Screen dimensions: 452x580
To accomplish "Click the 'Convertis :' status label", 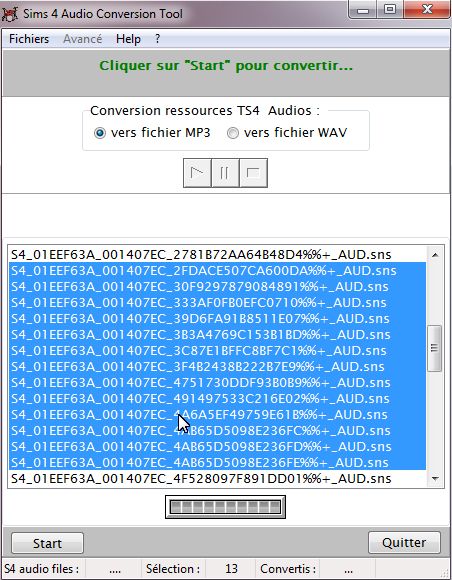I will click(288, 569).
